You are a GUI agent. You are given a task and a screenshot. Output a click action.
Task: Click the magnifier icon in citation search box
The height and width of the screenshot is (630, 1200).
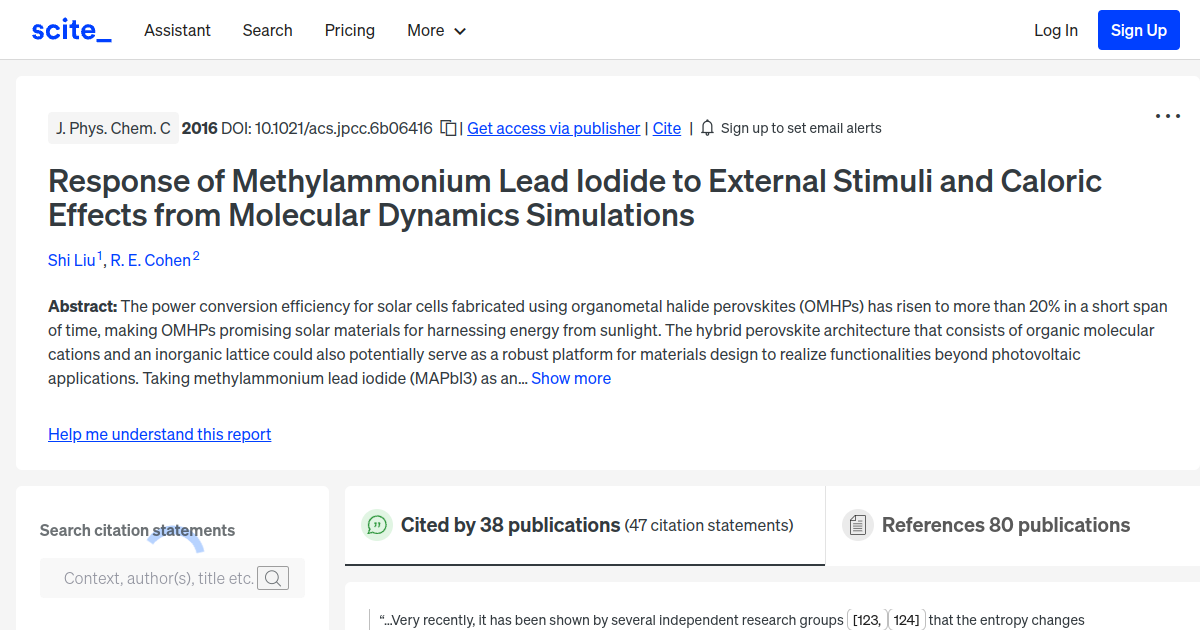click(273, 578)
